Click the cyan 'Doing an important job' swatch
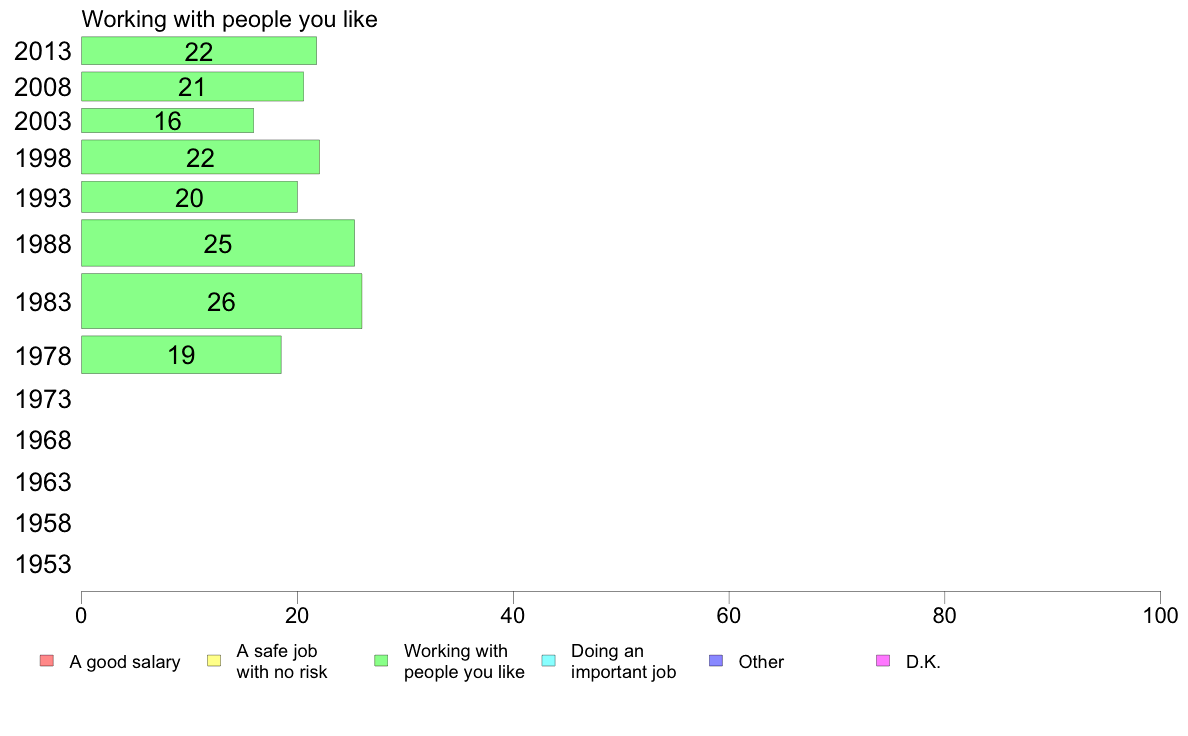Screen dimensions: 1188x736 point(549,661)
